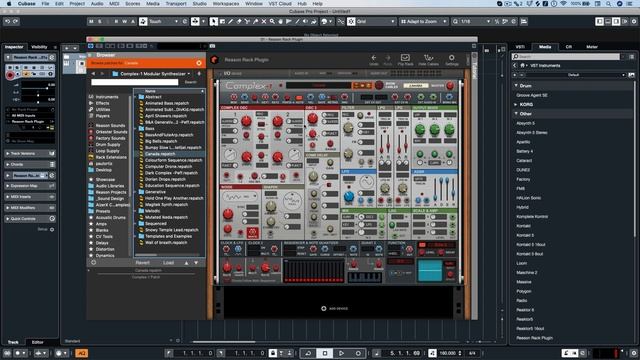Toggle left zone visibility button
The image size is (640, 360).
pyautogui.click(x=599, y=21)
